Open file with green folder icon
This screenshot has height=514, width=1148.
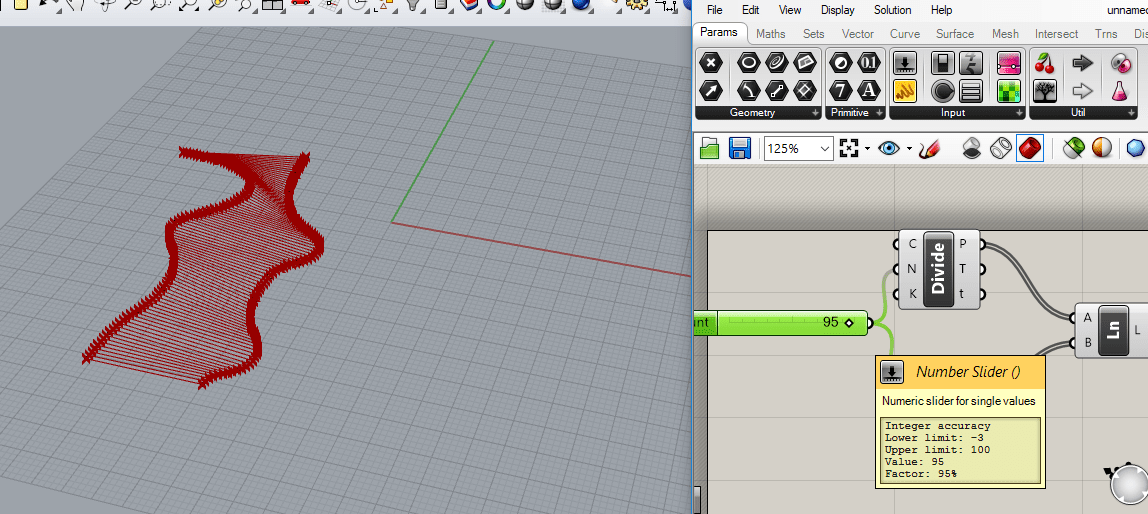[709, 148]
